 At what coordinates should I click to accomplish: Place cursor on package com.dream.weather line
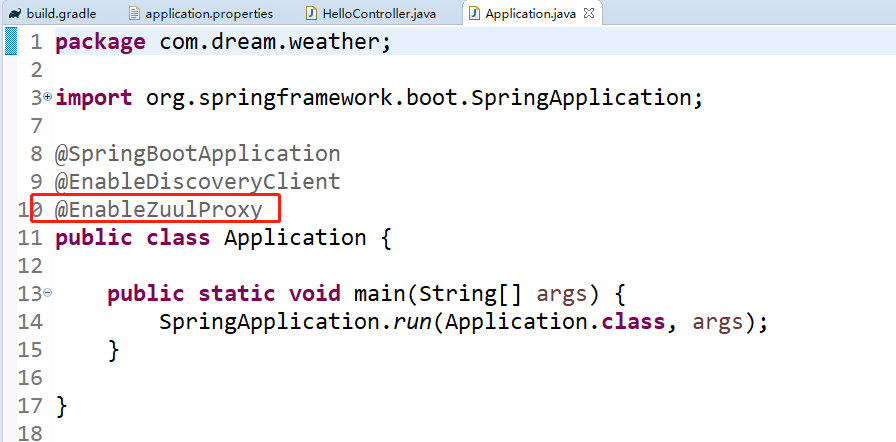[x=223, y=42]
